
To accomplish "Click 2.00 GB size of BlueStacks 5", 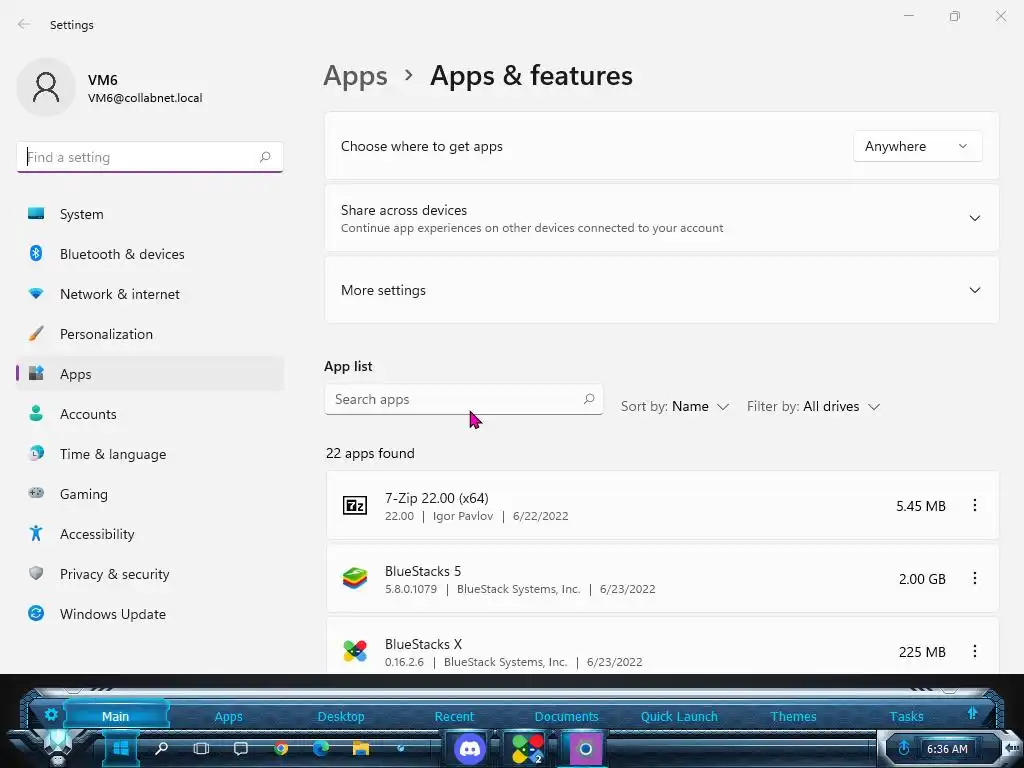I will (922, 579).
